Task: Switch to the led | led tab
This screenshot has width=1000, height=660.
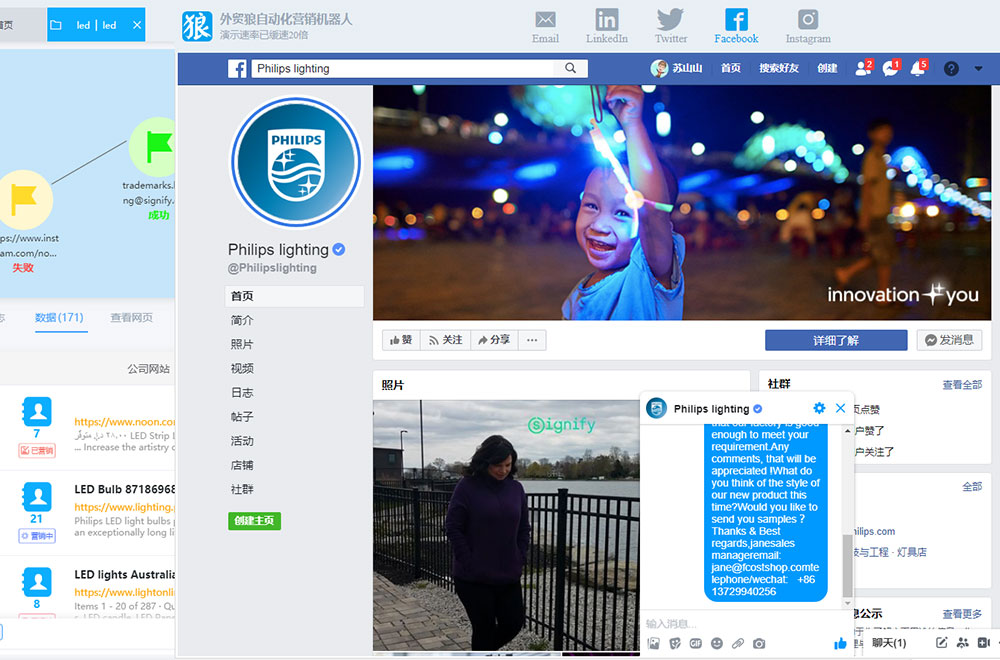Action: (96, 25)
